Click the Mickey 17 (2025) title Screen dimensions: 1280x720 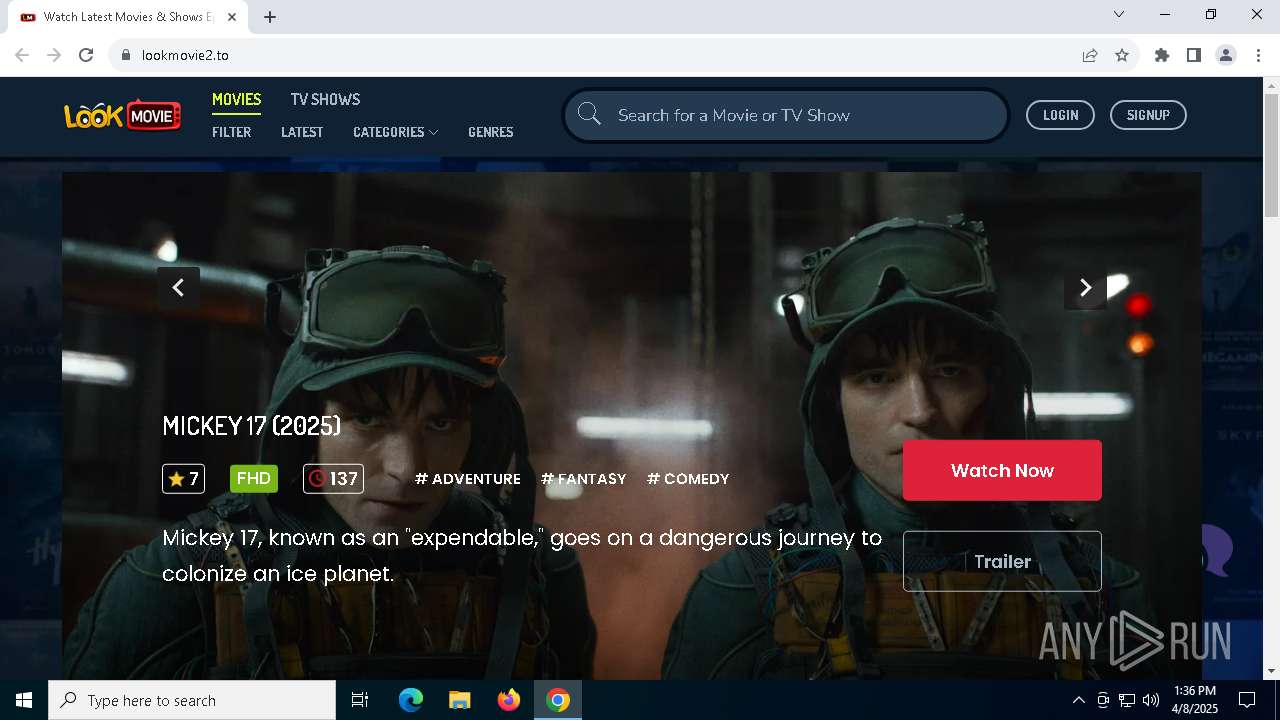pos(252,426)
